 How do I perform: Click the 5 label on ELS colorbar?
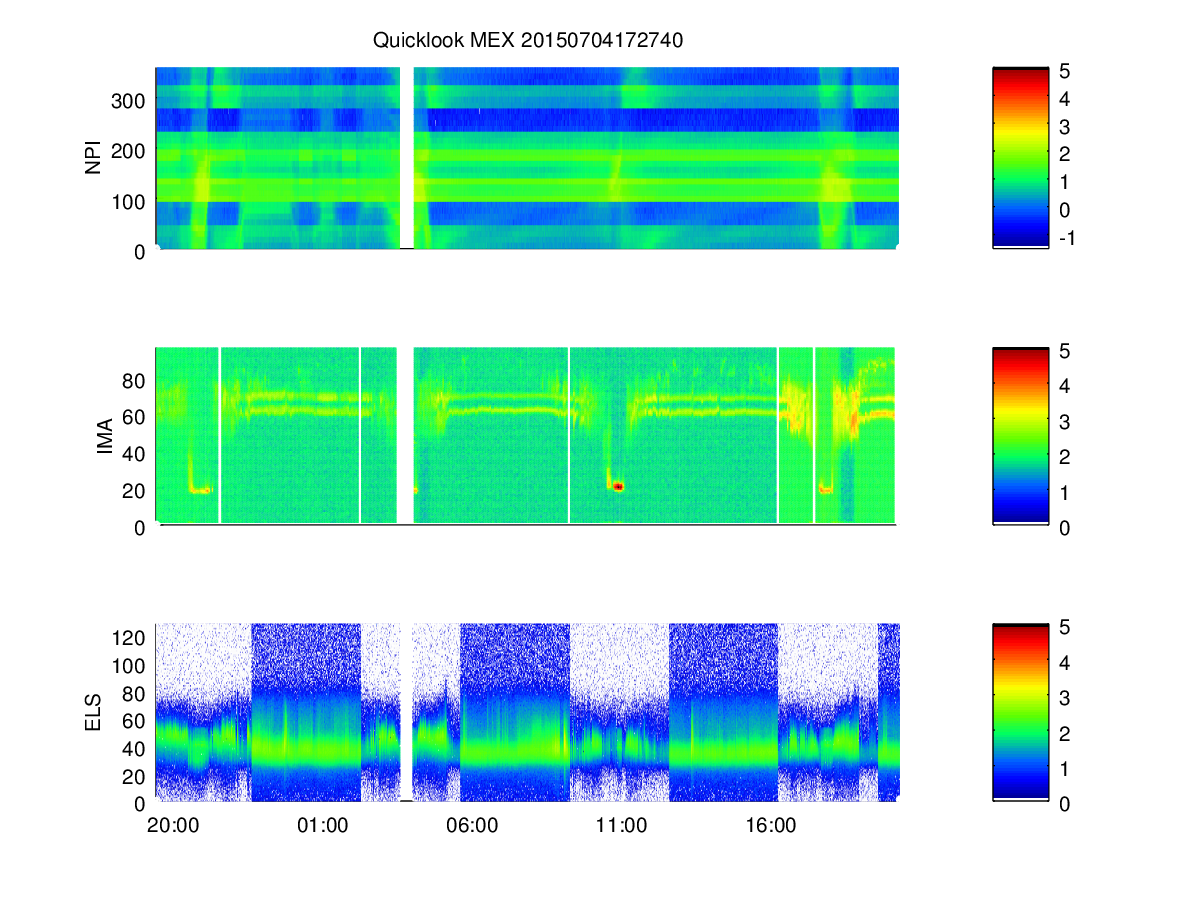click(1066, 628)
